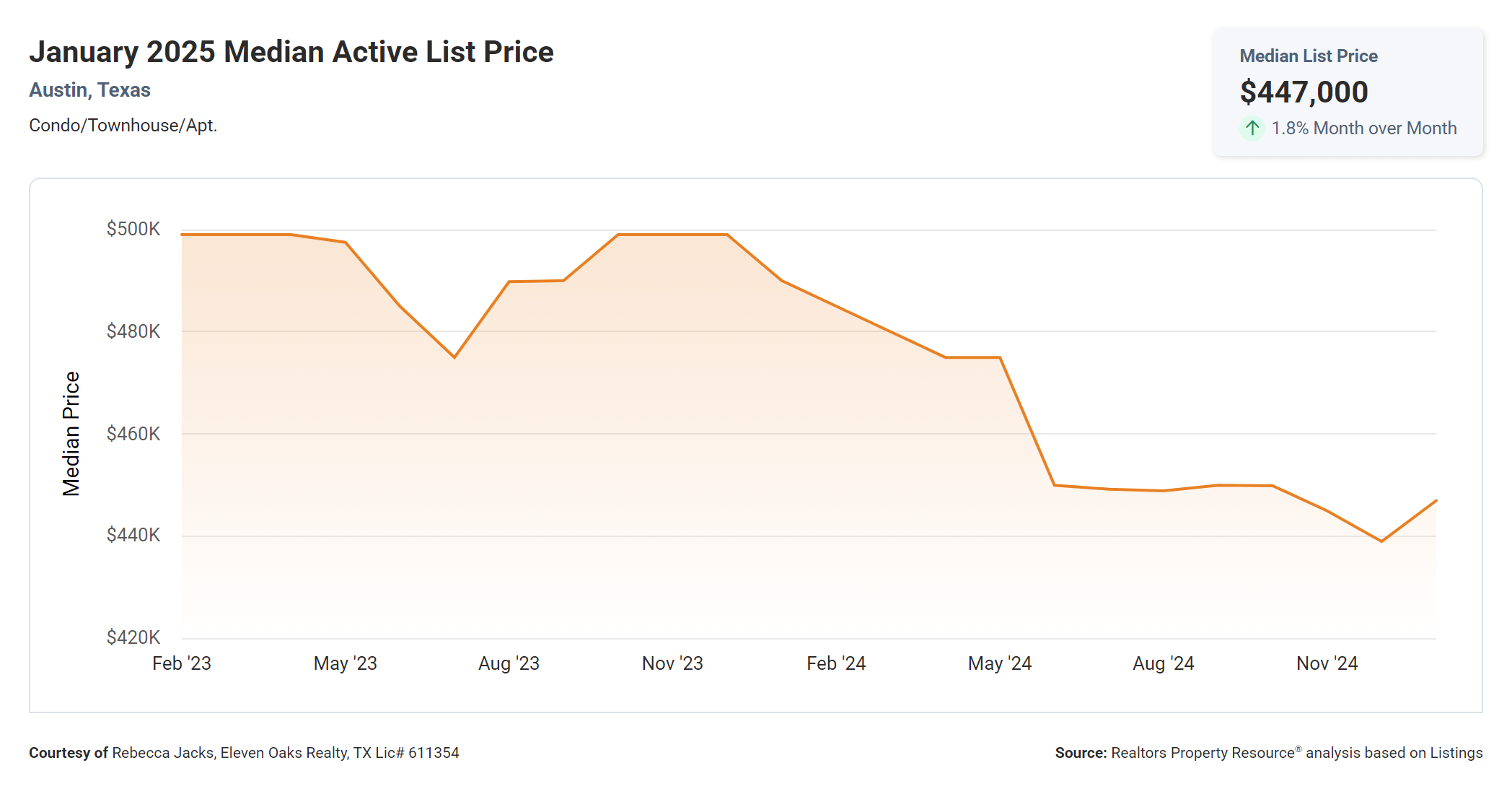Click the May '23 x-axis label

(x=345, y=663)
